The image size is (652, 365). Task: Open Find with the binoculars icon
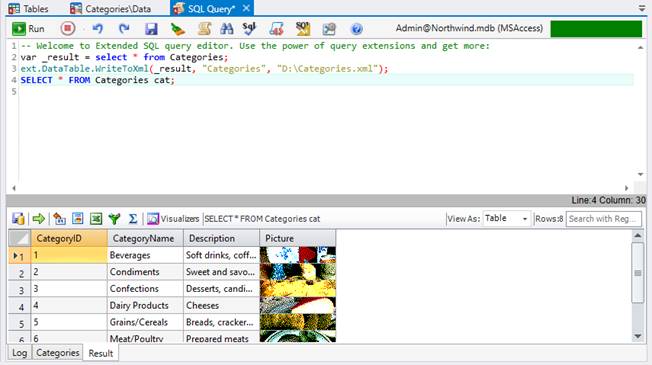pyautogui.click(x=227, y=29)
